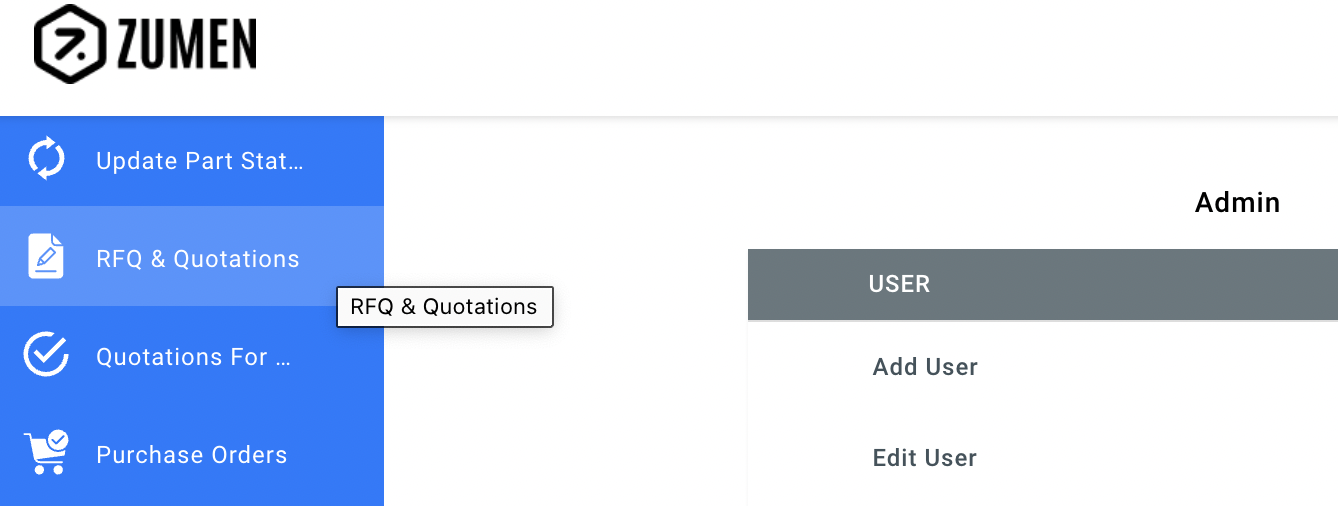Select the RFQ & Quotations sidebar label
Screen dimensions: 1338x506
[198, 259]
